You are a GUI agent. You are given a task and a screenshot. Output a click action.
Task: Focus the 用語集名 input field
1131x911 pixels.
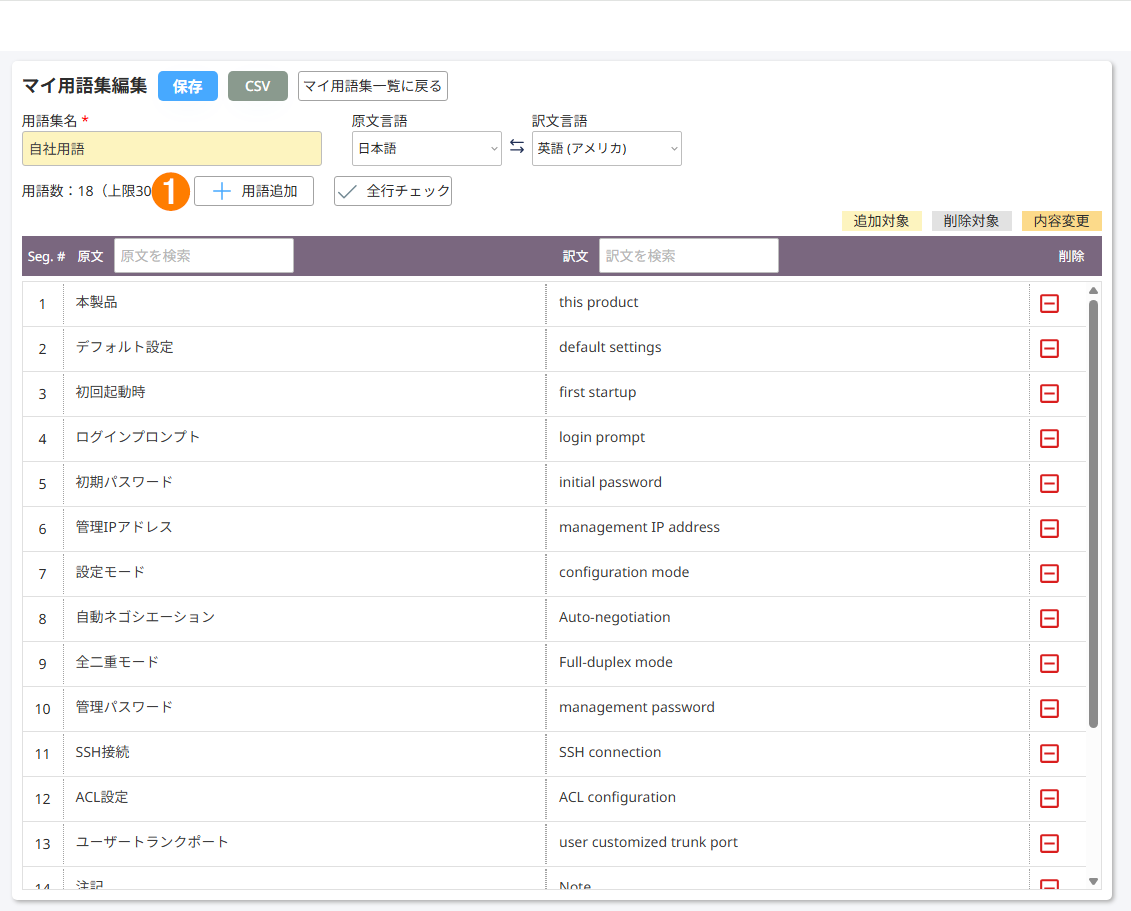[172, 149]
